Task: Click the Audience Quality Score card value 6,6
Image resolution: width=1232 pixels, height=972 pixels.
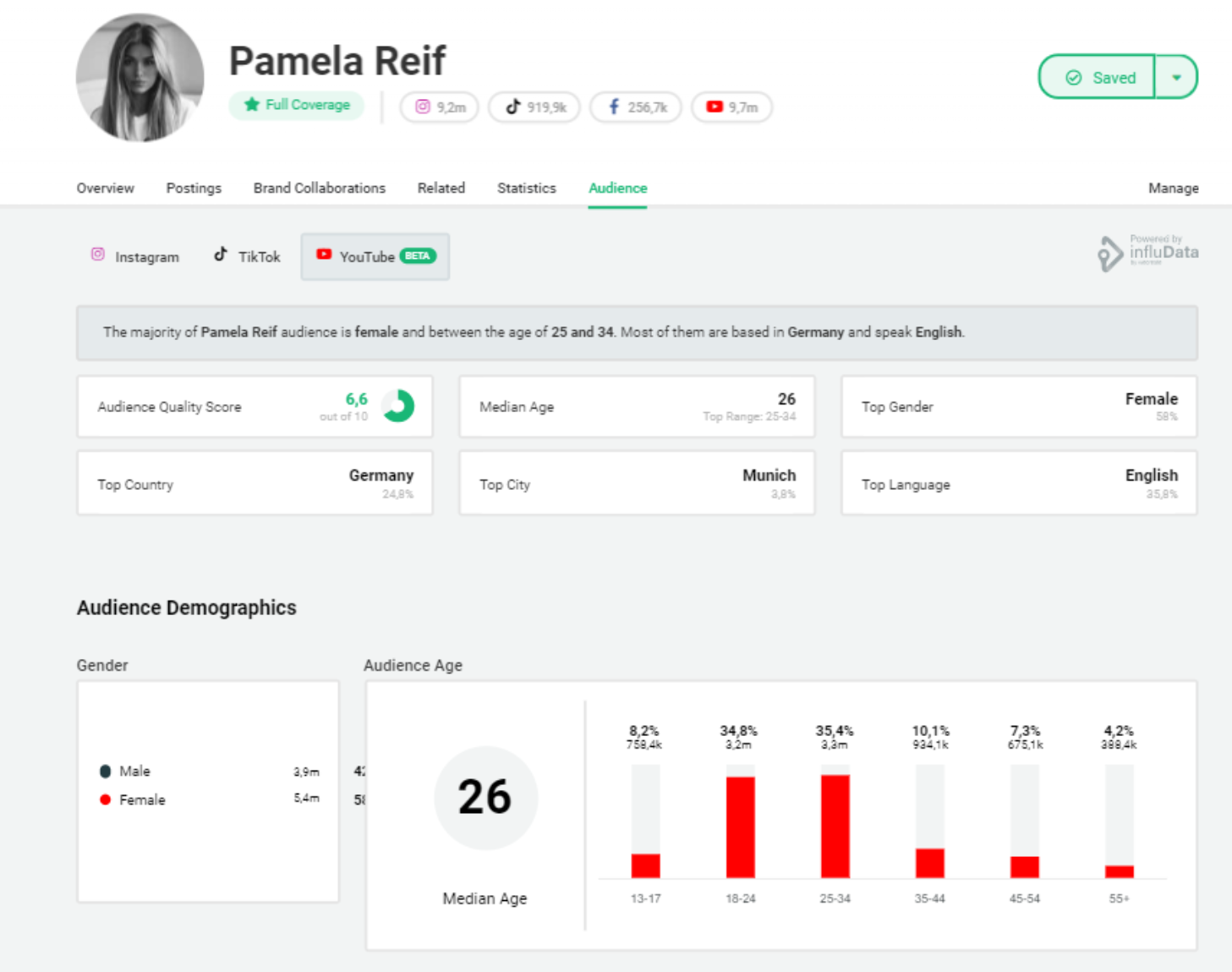Action: [x=357, y=399]
